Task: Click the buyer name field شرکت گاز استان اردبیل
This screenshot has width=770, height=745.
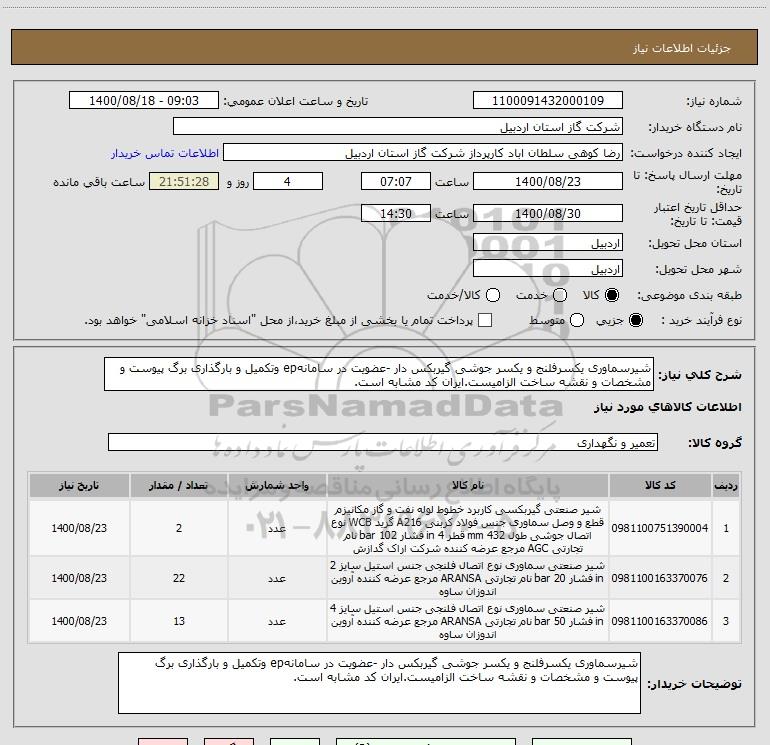Action: click(x=398, y=126)
